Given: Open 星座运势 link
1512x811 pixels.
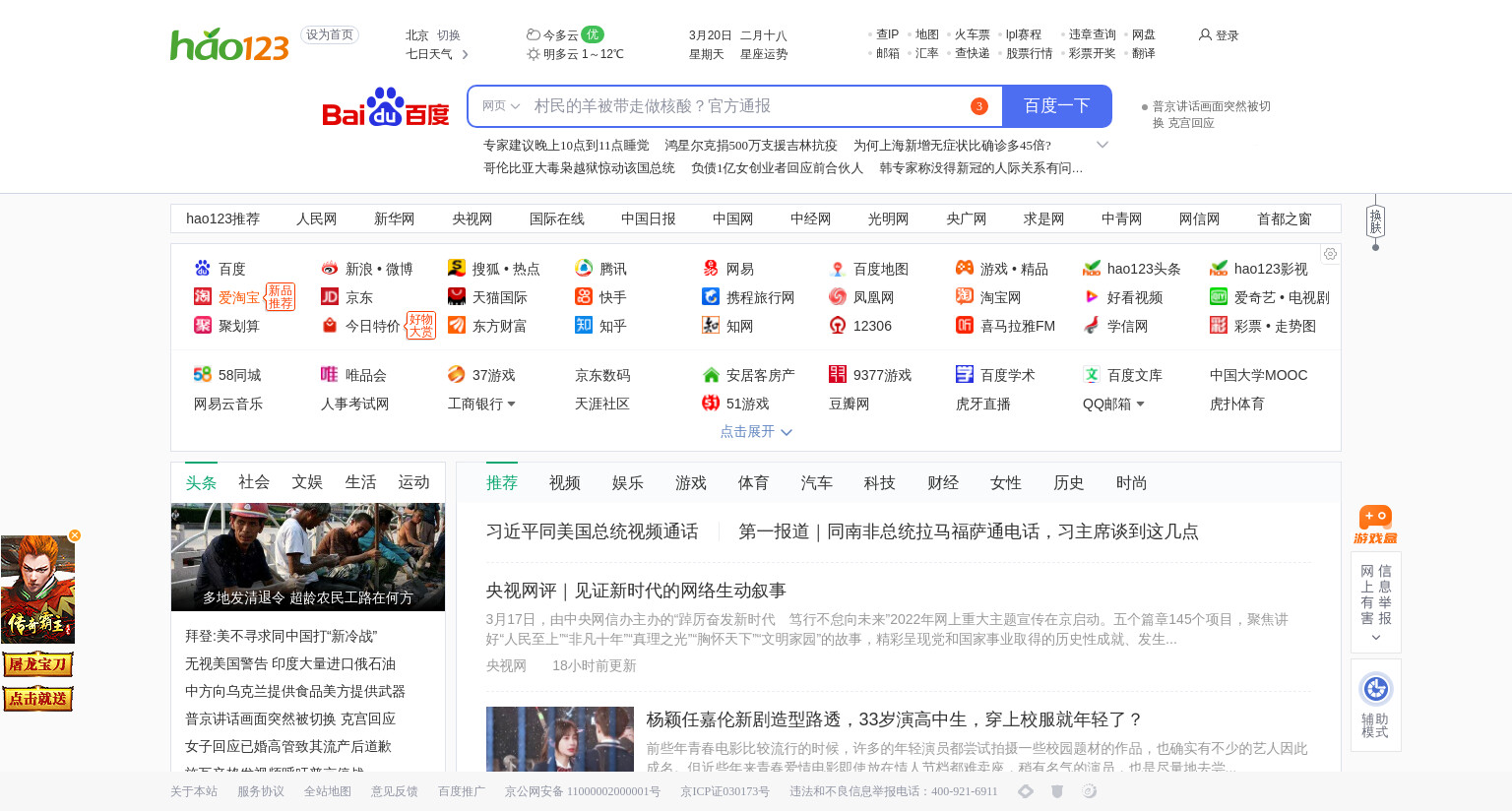Looking at the screenshot, I should coord(764,54).
